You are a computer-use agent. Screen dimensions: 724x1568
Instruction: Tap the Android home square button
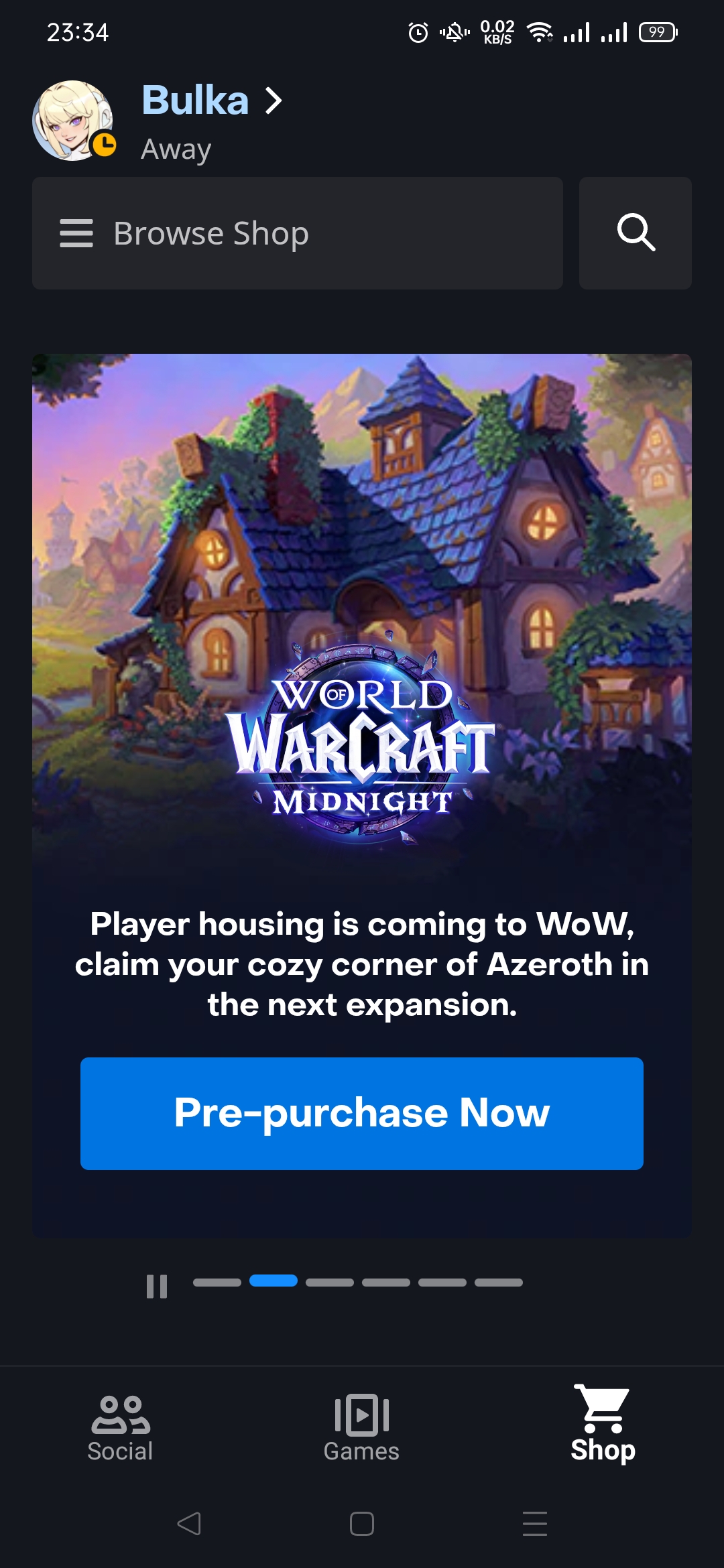(x=362, y=1524)
